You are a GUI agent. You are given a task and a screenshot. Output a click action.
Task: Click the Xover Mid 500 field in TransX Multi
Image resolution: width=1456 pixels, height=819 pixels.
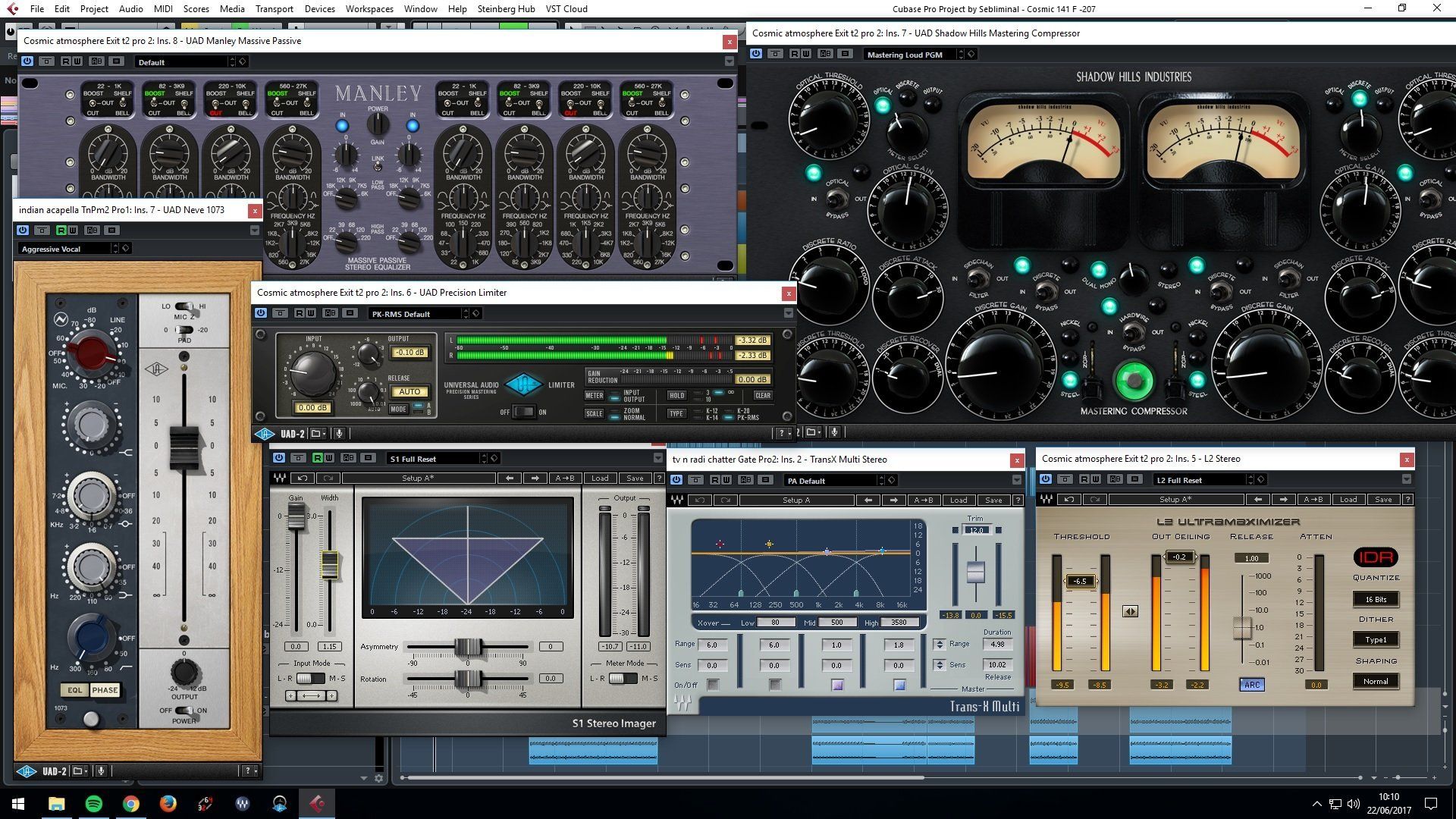point(836,623)
